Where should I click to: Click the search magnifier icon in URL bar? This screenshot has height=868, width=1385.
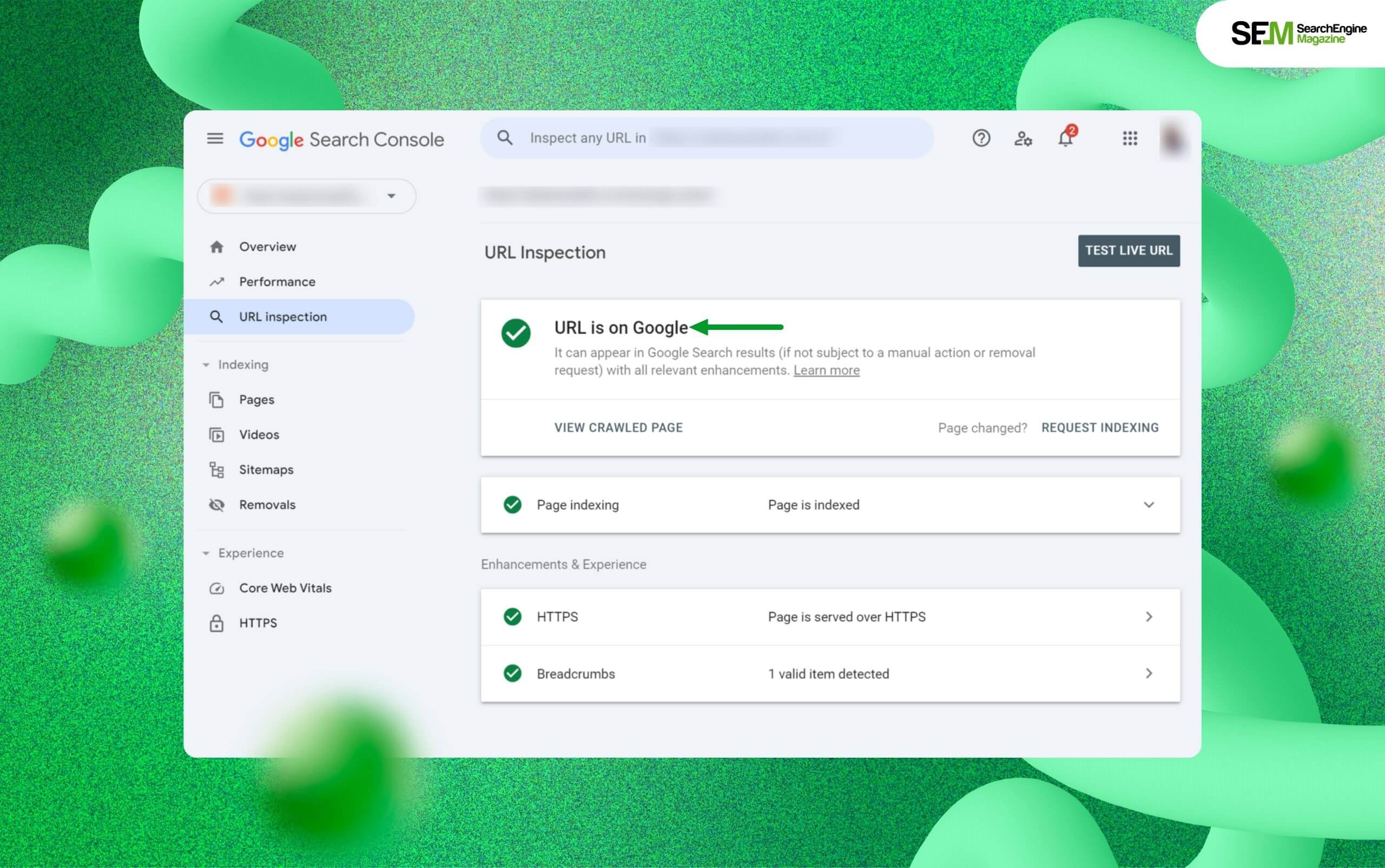pos(505,138)
